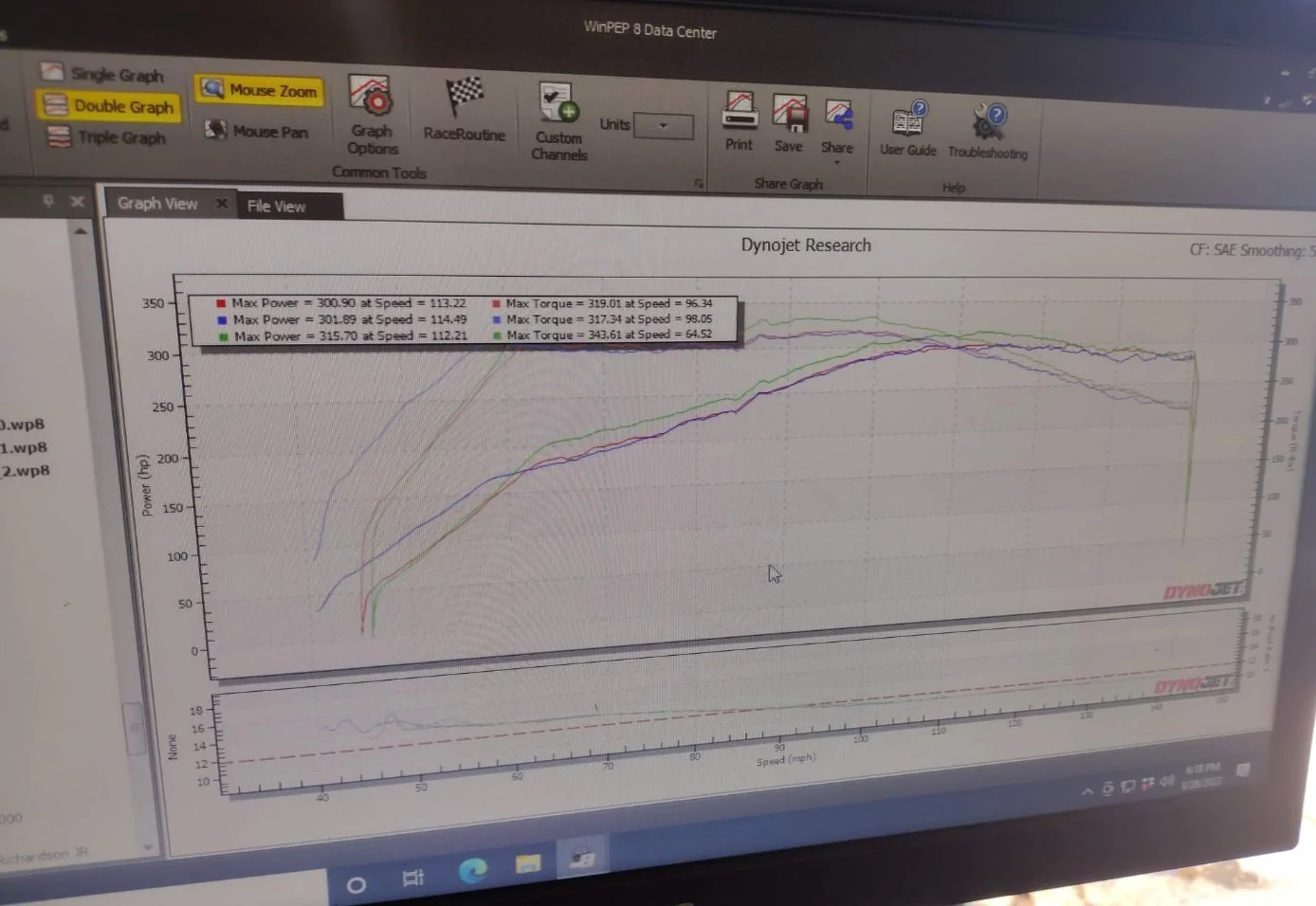Viewport: 1316px width, 906px height.
Task: Open Troubleshooting help
Action: pos(987,132)
